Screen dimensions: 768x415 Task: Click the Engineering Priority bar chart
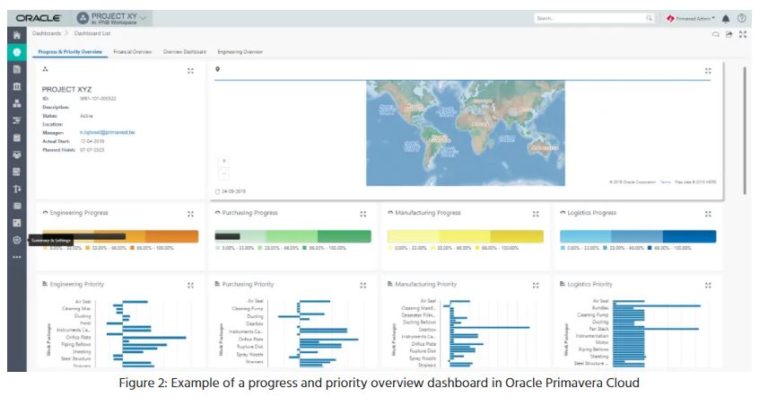point(120,333)
